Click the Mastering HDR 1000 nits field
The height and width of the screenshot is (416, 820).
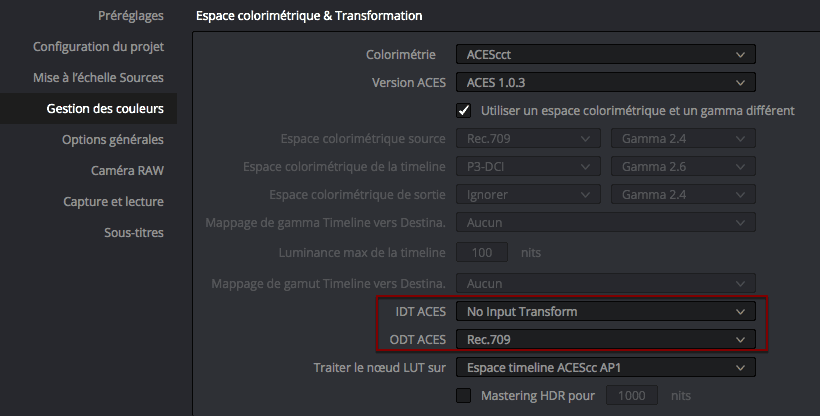pyautogui.click(x=632, y=395)
